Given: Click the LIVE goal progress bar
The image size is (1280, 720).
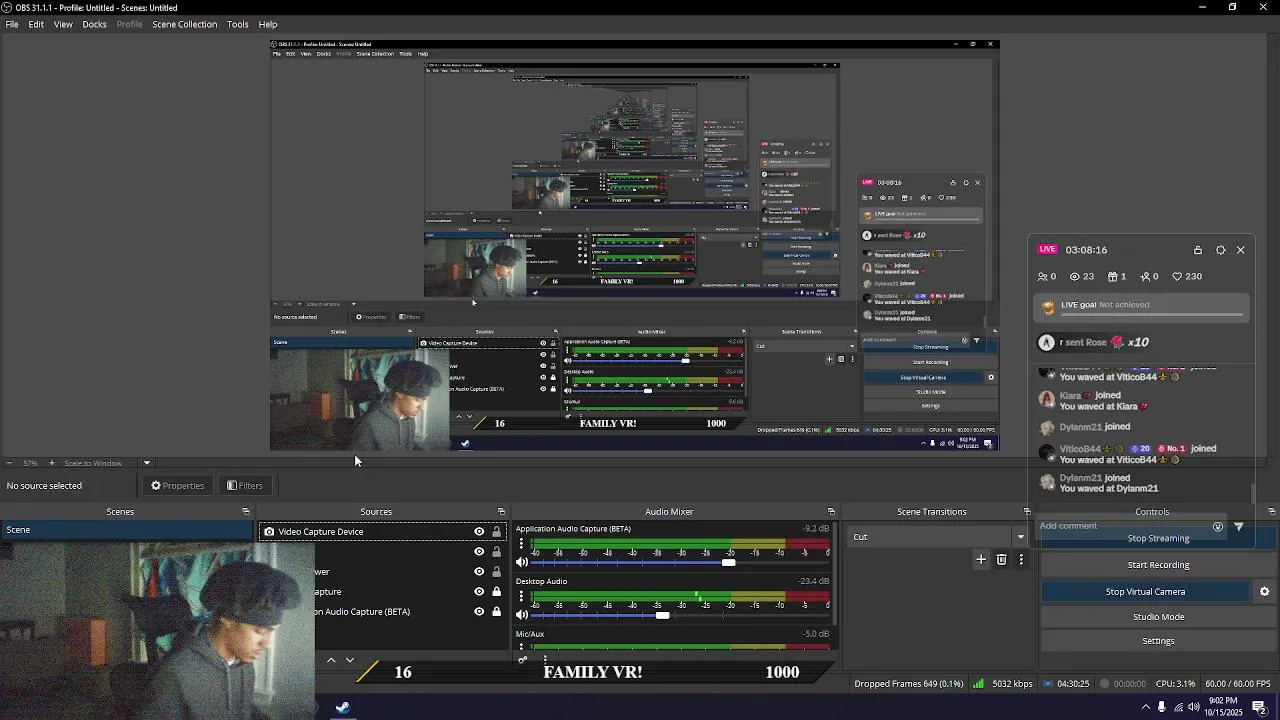Looking at the screenshot, I should 1151,317.
